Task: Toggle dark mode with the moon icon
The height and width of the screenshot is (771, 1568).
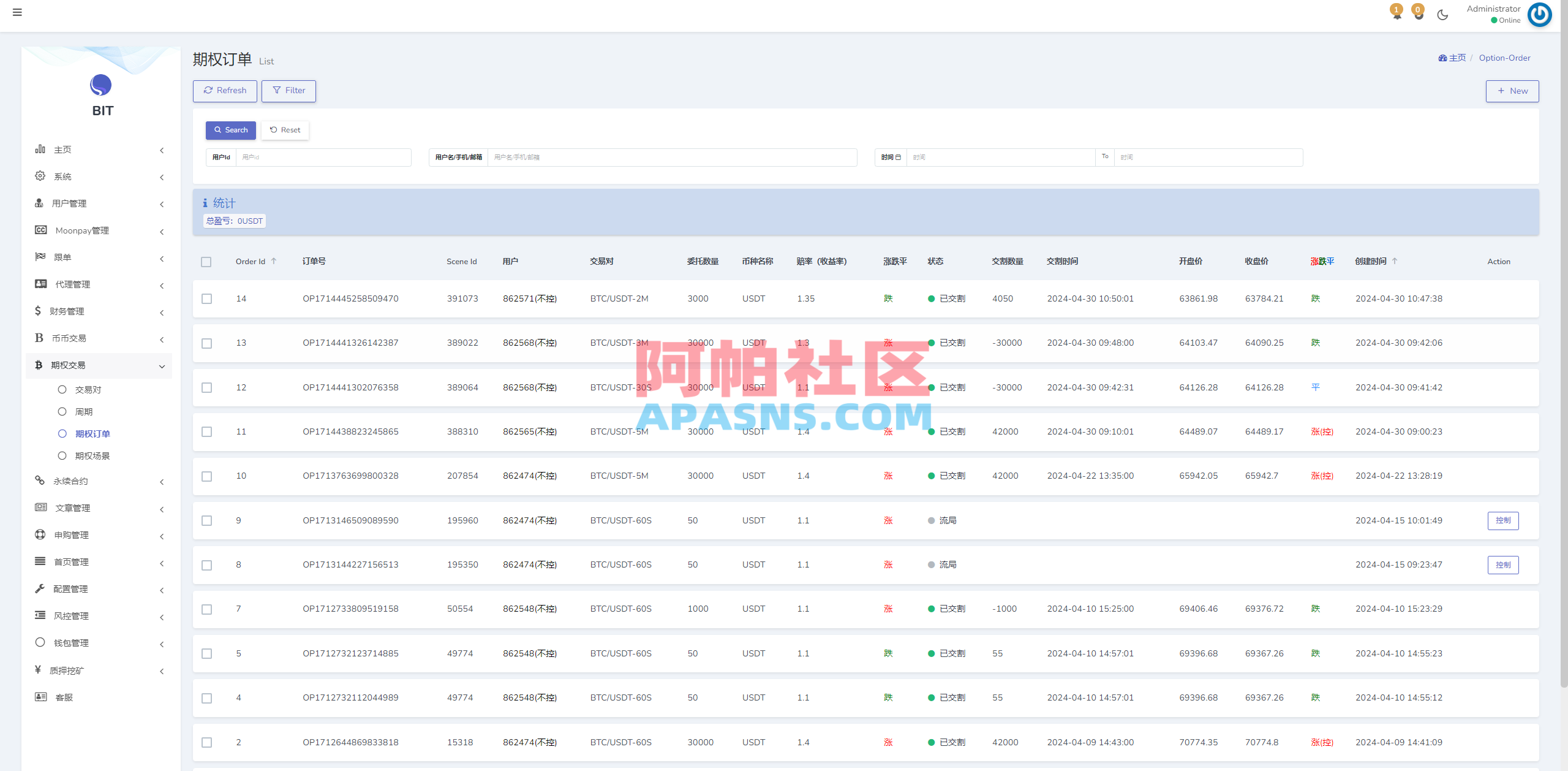Action: click(x=1442, y=13)
